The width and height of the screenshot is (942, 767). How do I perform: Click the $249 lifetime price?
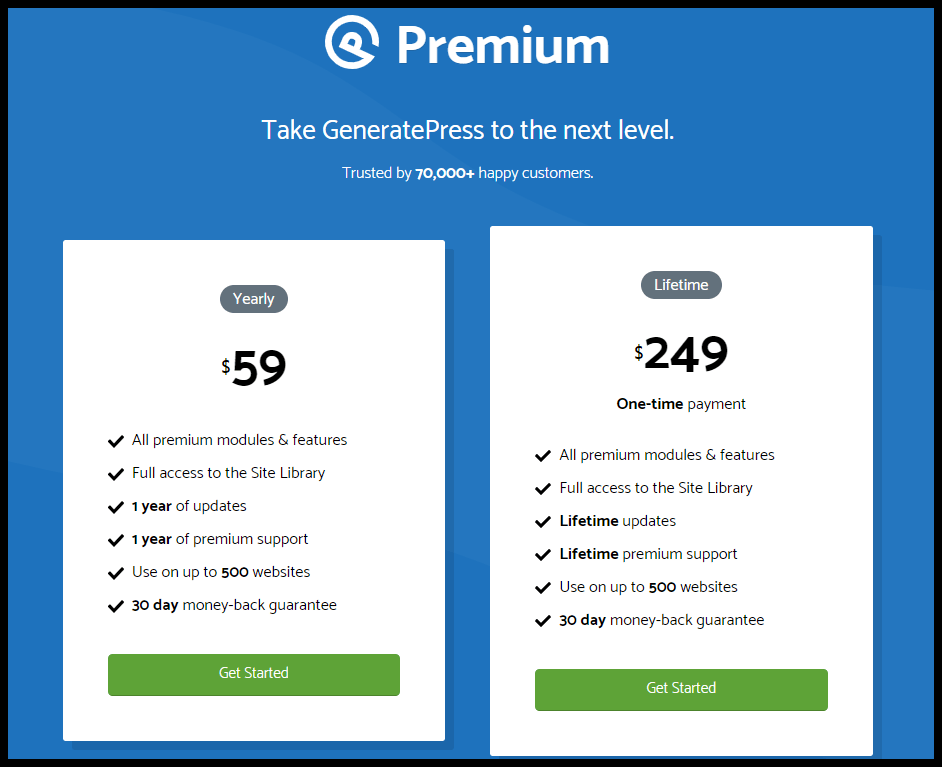(683, 353)
